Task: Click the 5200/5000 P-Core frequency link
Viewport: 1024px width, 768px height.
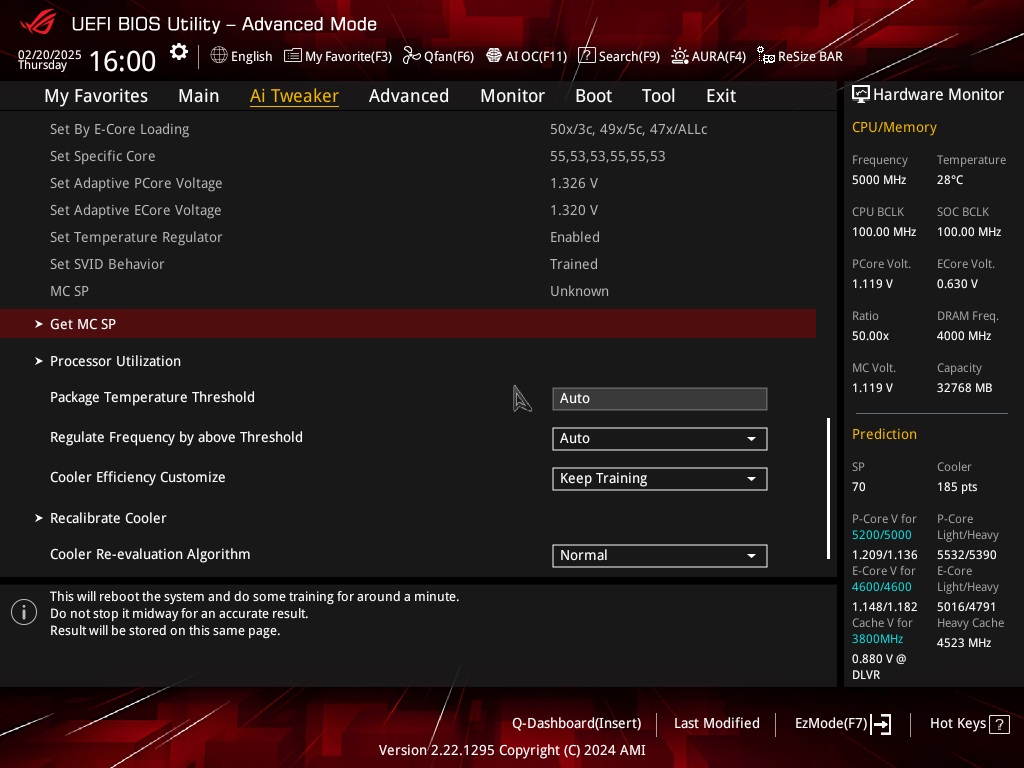Action: coord(882,534)
